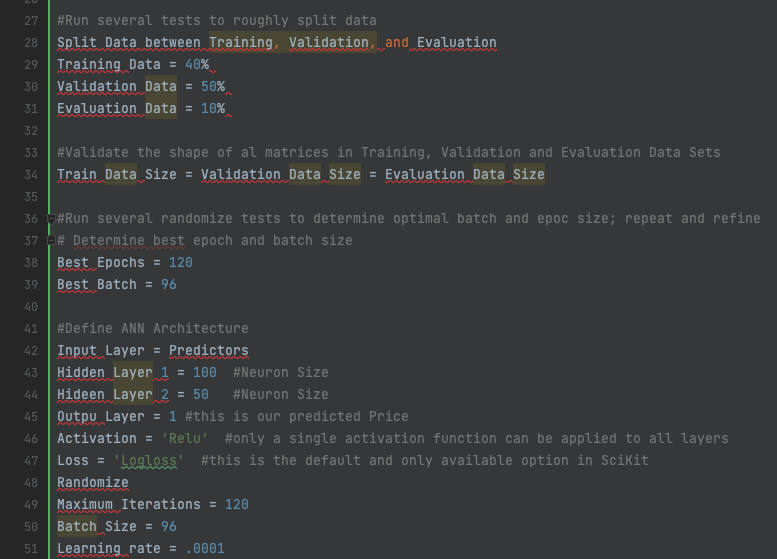Click line number 42 in the gutter

click(x=29, y=350)
